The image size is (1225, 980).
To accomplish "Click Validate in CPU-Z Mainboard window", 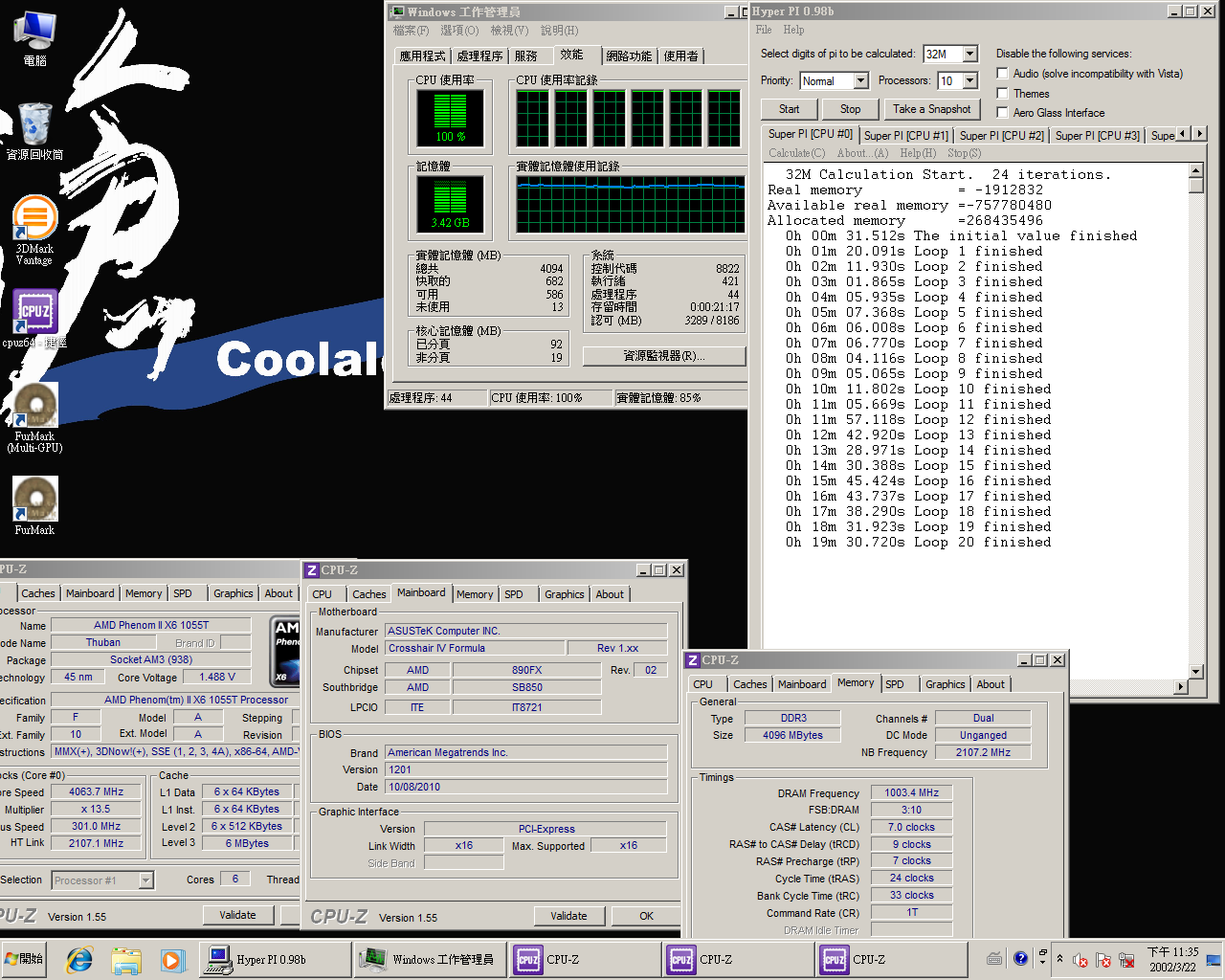I will point(568,916).
